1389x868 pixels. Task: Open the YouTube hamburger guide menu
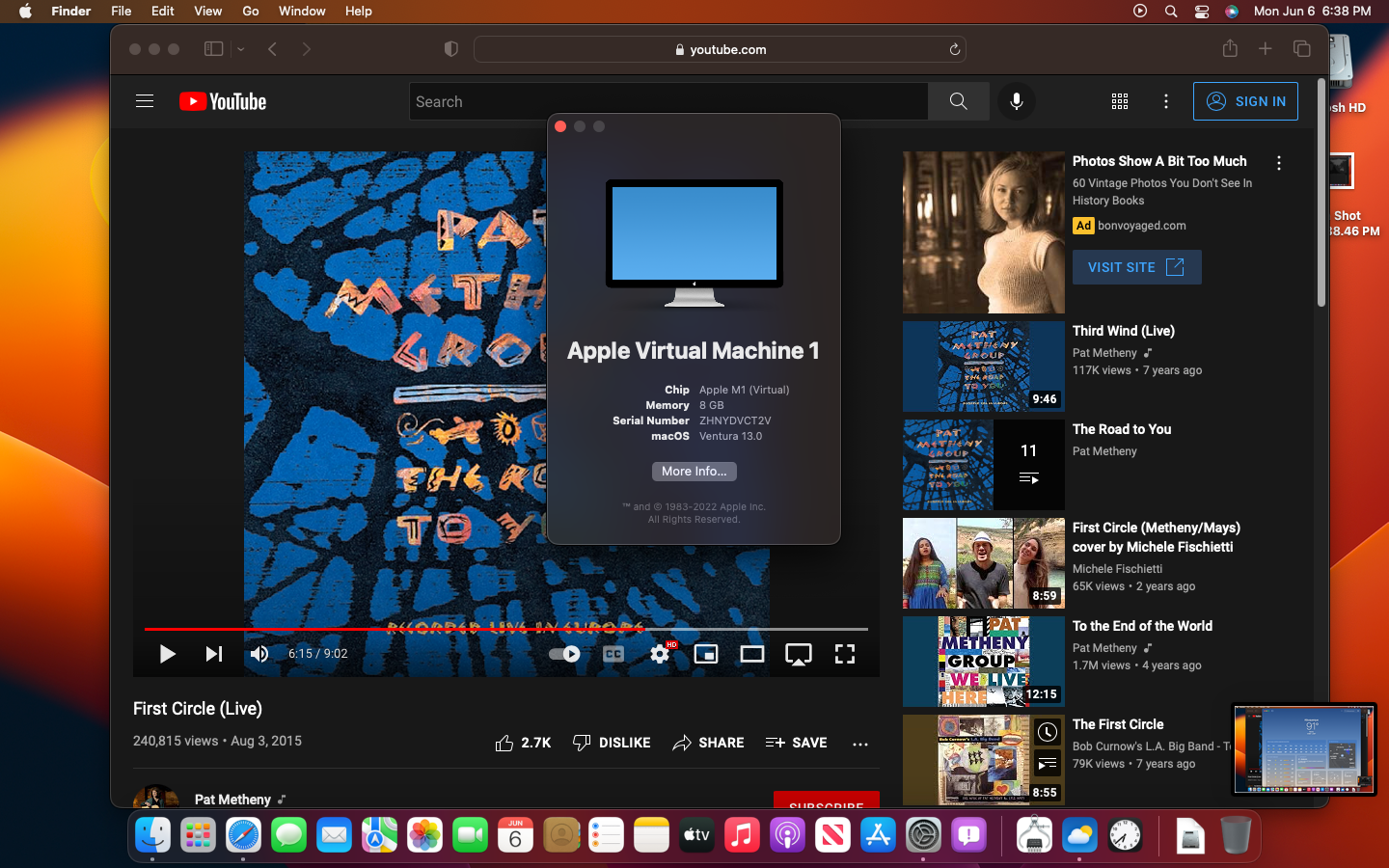[x=145, y=101]
